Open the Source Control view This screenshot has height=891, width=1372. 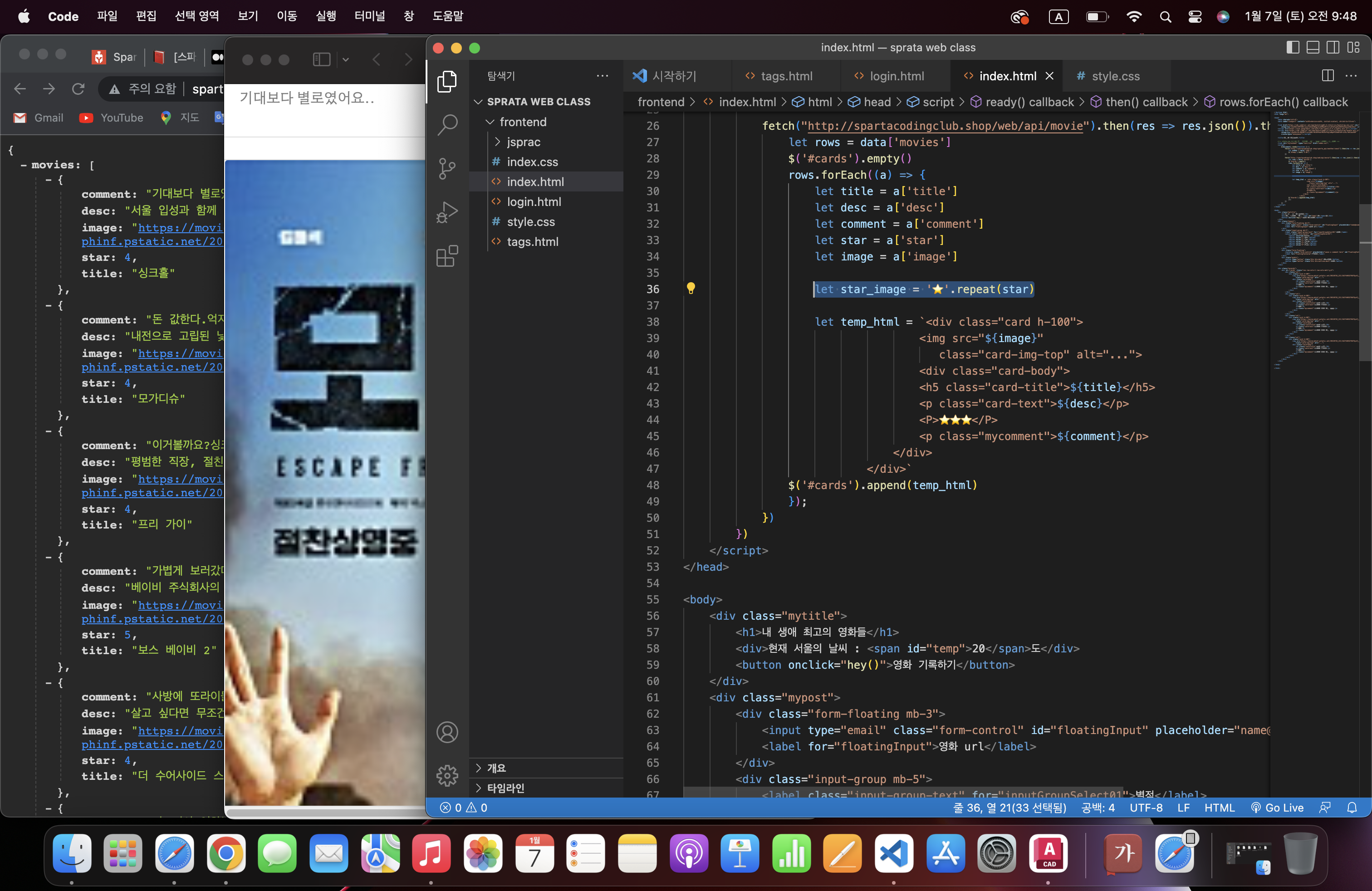(447, 168)
